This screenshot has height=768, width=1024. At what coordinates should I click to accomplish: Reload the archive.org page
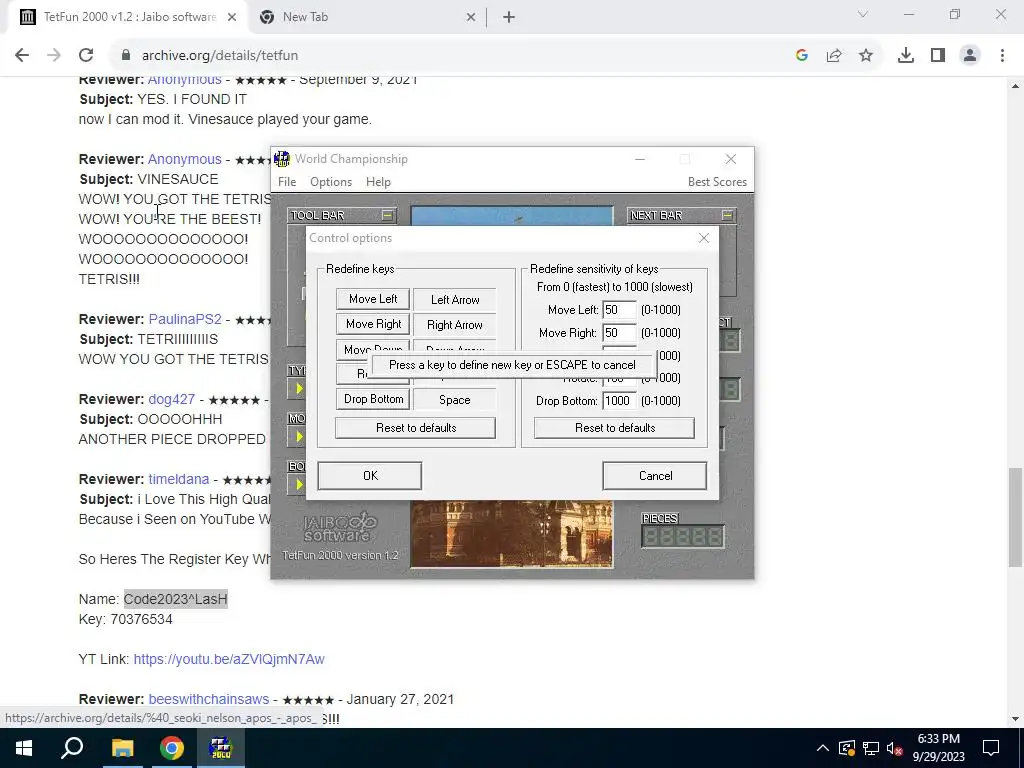point(86,56)
